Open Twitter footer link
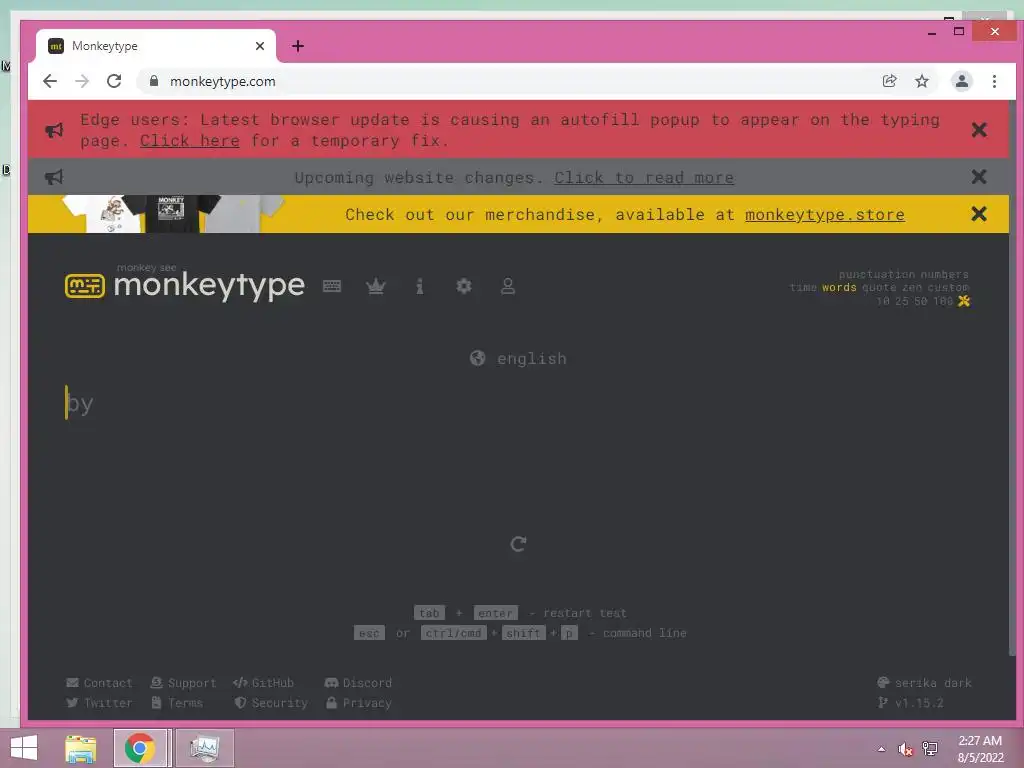Viewport: 1024px width, 768px height. [99, 703]
